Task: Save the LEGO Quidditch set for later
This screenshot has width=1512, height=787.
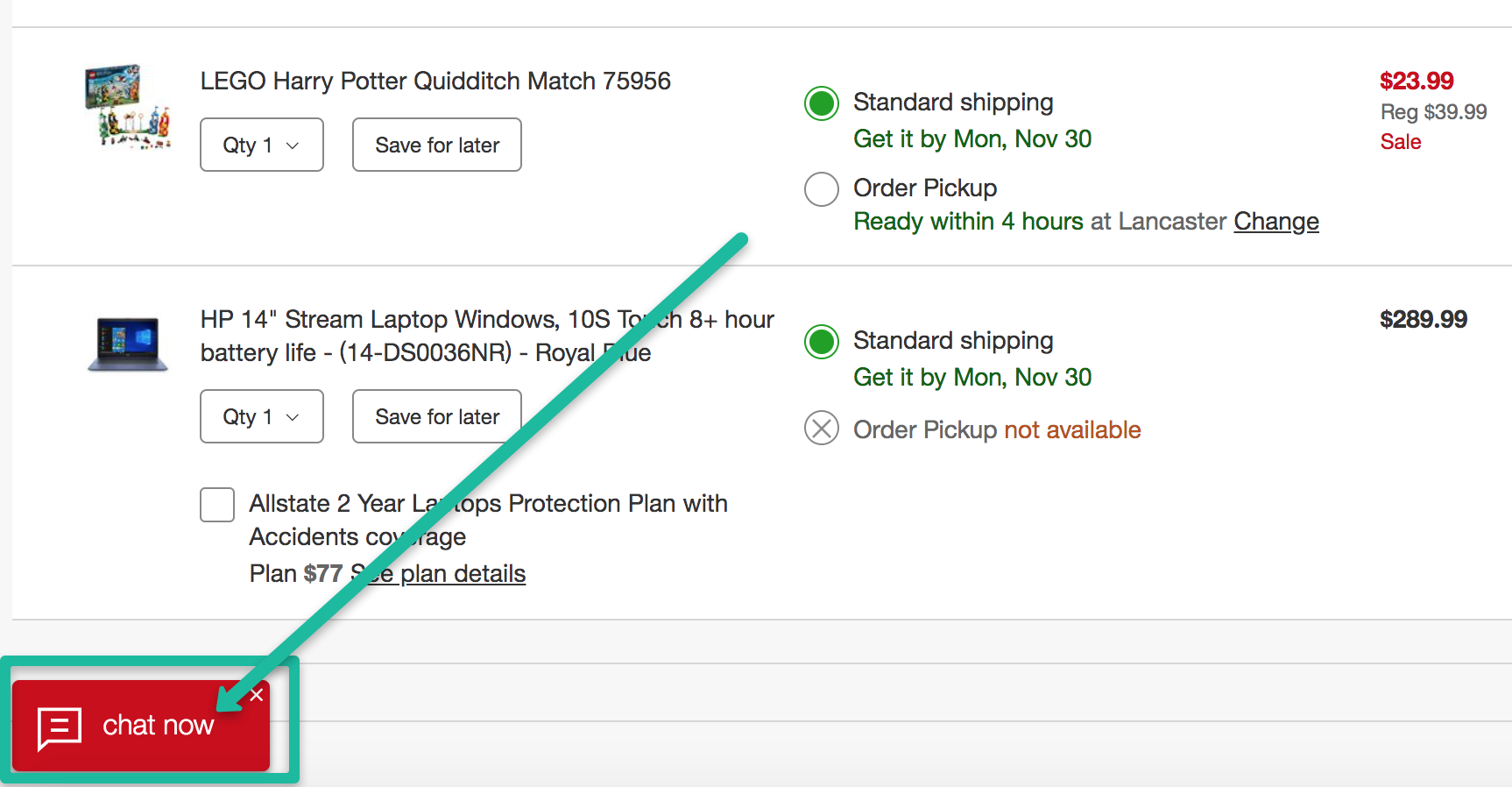Action: (x=437, y=145)
